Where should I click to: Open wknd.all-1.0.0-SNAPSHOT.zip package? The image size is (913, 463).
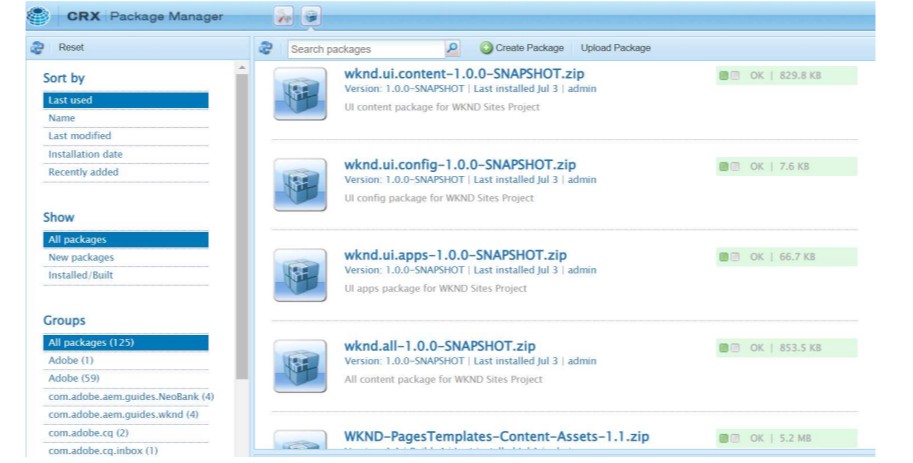point(440,346)
